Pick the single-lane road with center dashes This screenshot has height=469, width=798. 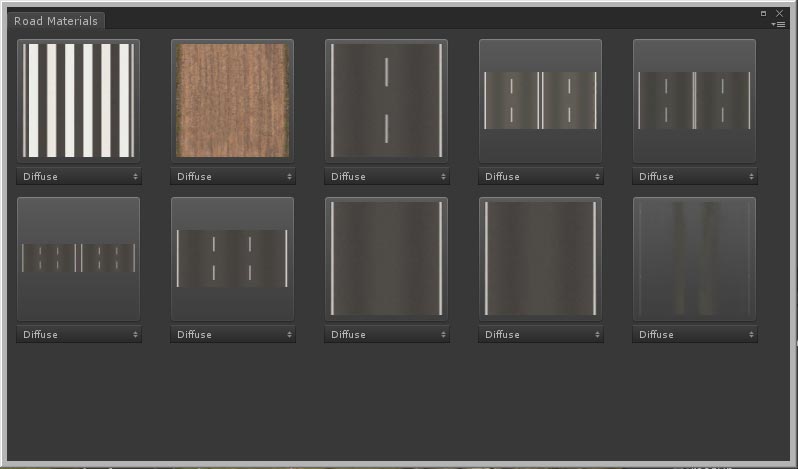point(386,101)
